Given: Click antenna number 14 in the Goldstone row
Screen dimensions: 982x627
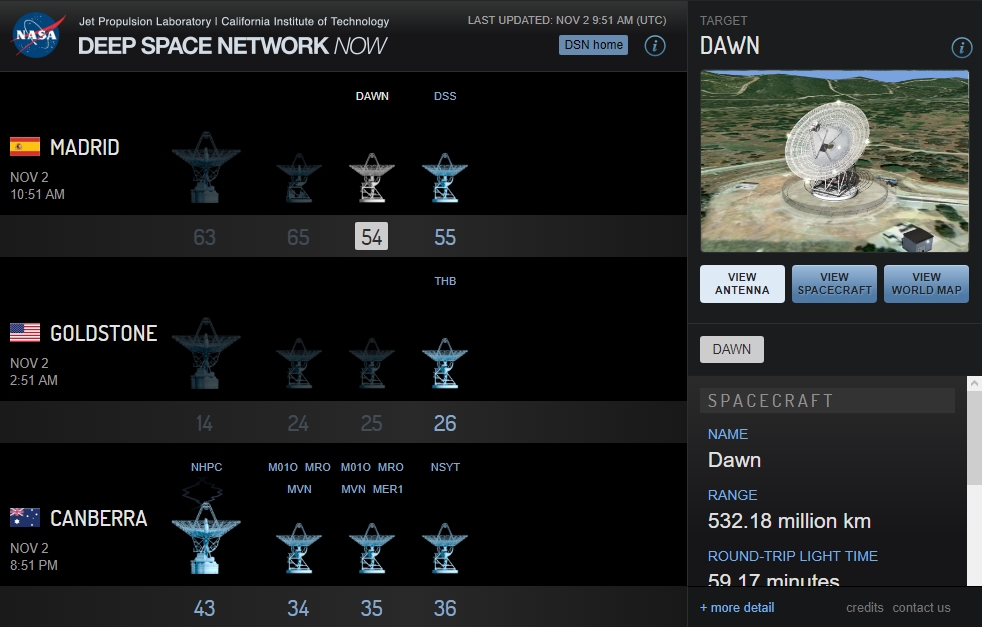Looking at the screenshot, I should [204, 423].
